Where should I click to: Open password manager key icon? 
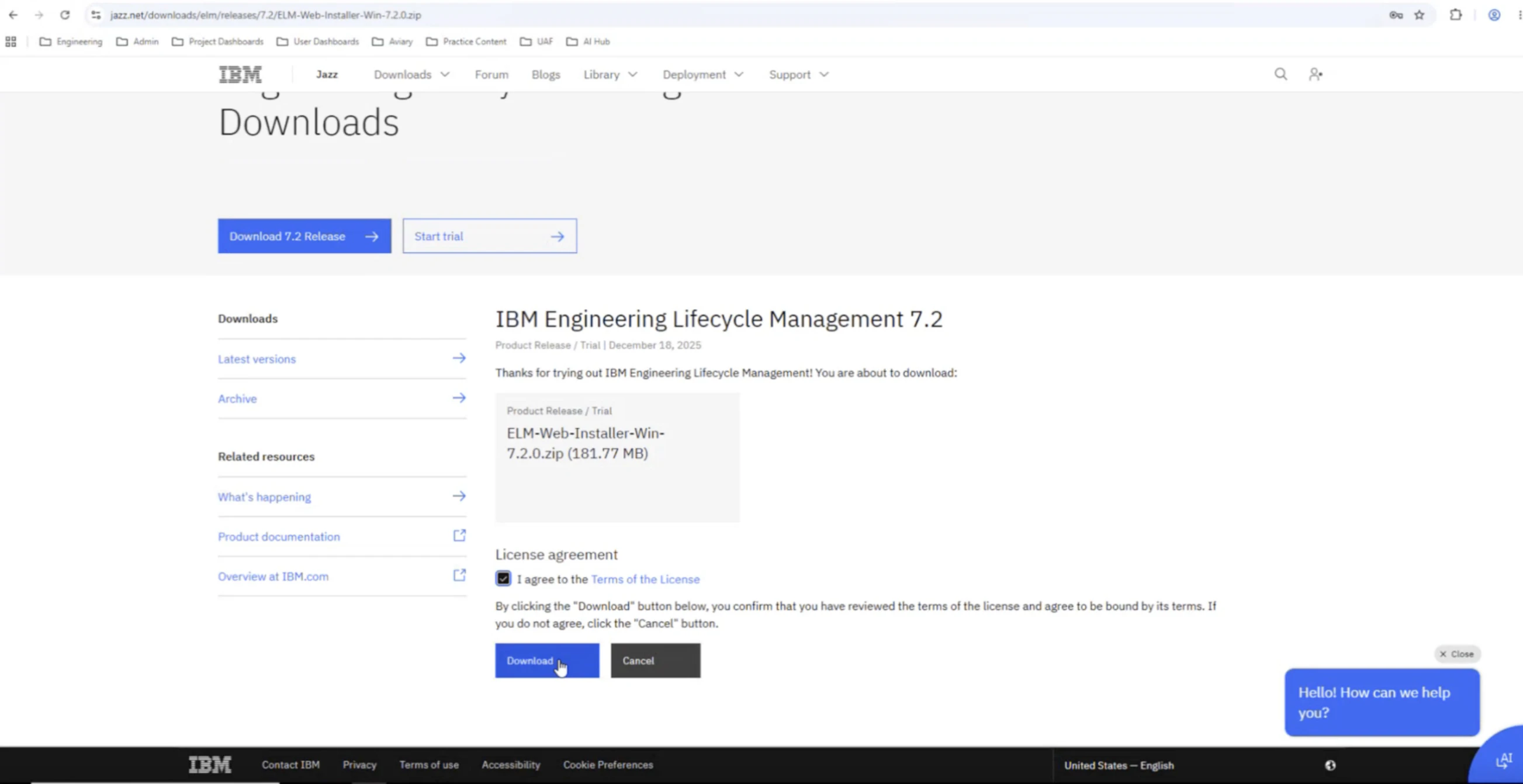pyautogui.click(x=1396, y=15)
